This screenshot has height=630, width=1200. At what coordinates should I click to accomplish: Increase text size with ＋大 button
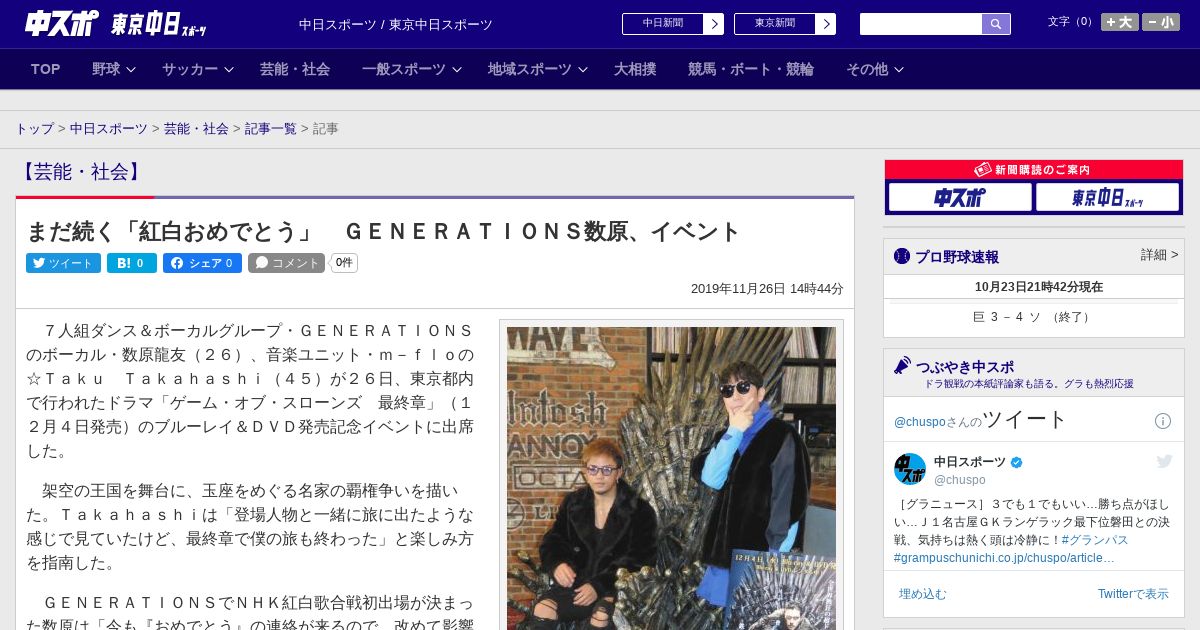tap(1120, 22)
